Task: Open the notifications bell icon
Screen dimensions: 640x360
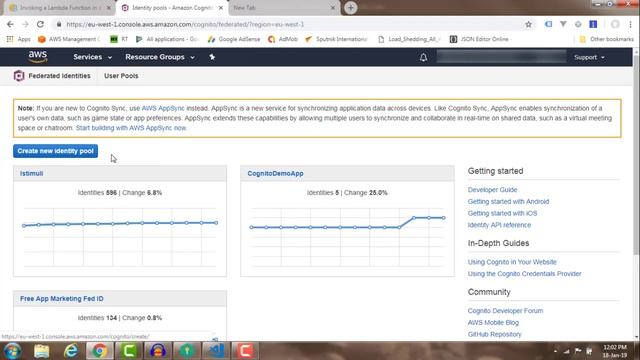Action: [x=423, y=57]
